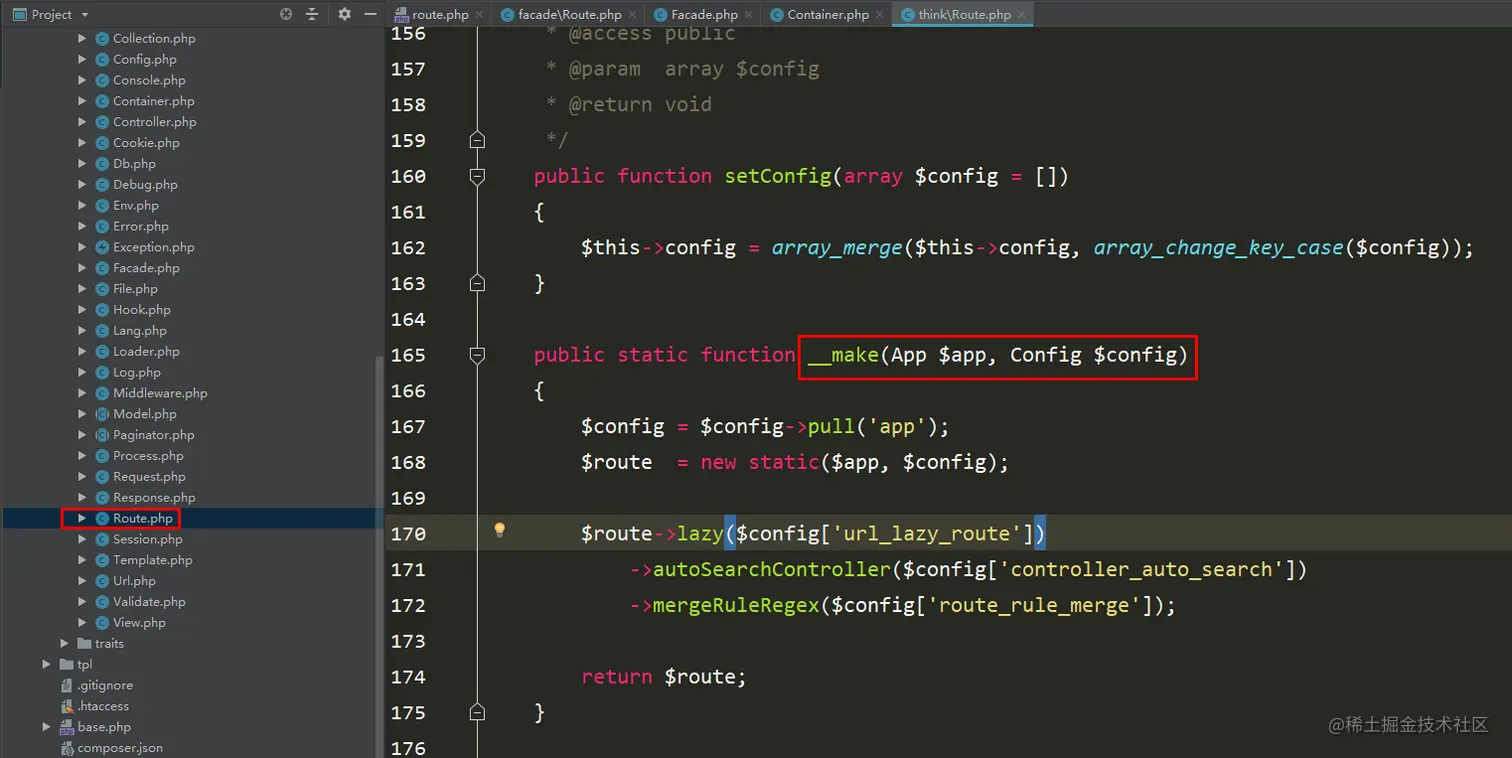The width and height of the screenshot is (1512, 758).
Task: Click the Hook.php class icon
Action: 102,310
